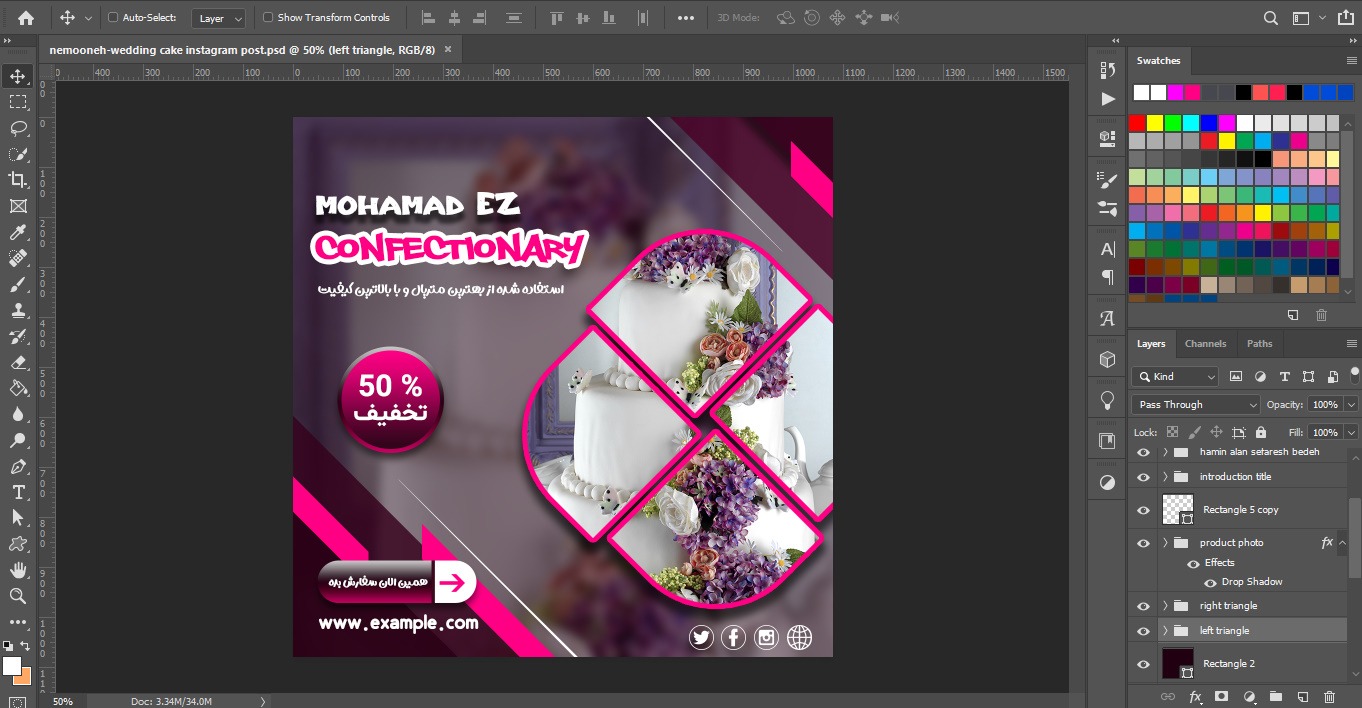Open the Fill slider dropdown arrow
Screen dimensions: 1362x708
tap(1352, 432)
